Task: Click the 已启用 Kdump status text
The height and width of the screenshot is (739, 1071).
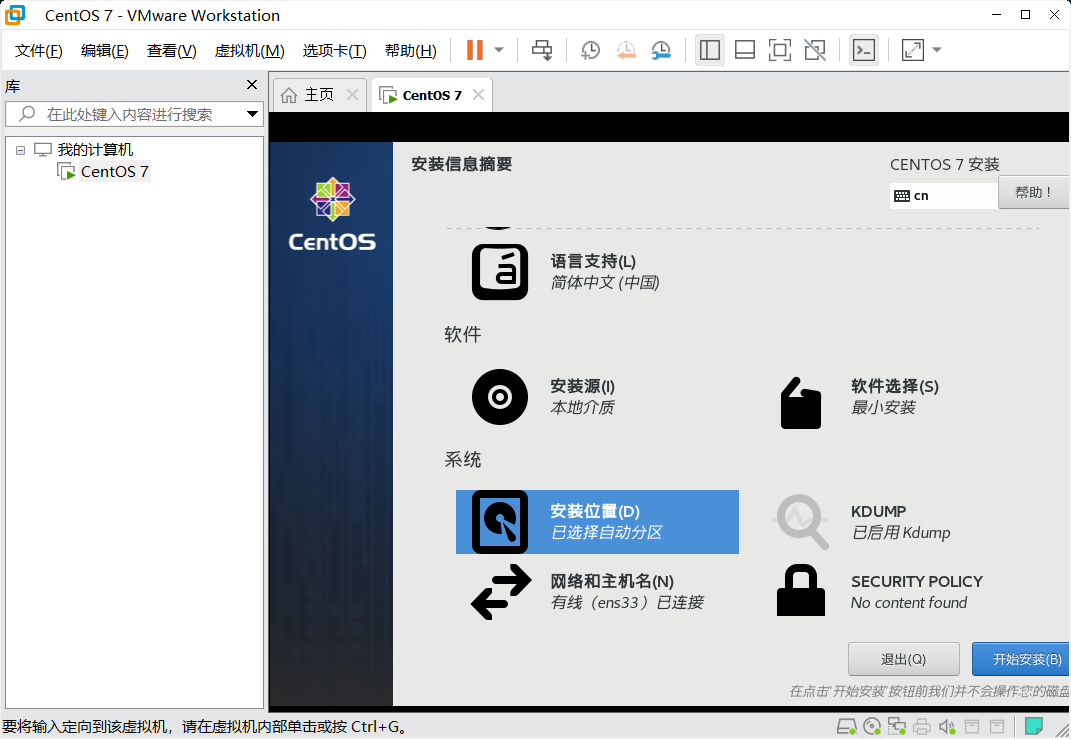Action: pyautogui.click(x=901, y=533)
